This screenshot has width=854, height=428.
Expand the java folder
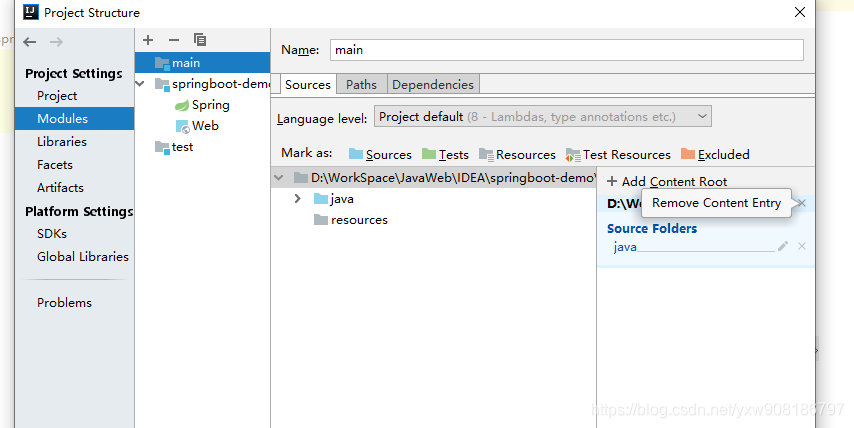point(297,199)
